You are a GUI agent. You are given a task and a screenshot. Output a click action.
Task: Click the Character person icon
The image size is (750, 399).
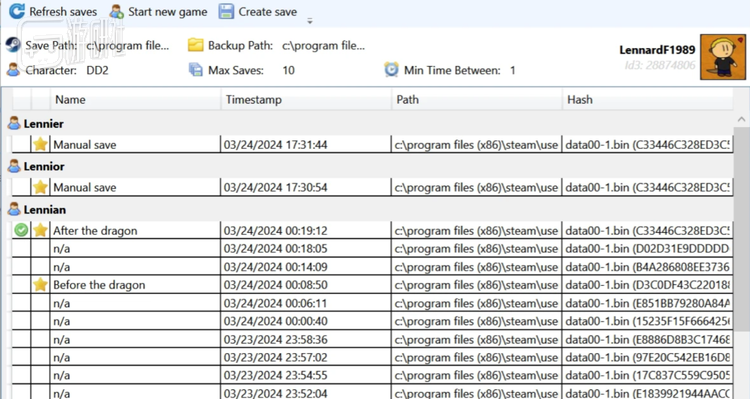pos(13,70)
